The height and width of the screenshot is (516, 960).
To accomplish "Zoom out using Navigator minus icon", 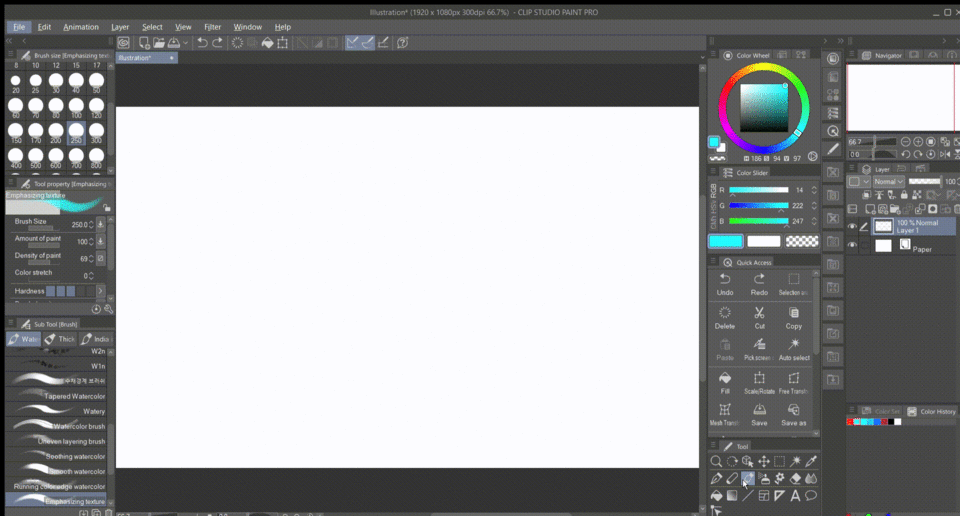I will pyautogui.click(x=906, y=141).
